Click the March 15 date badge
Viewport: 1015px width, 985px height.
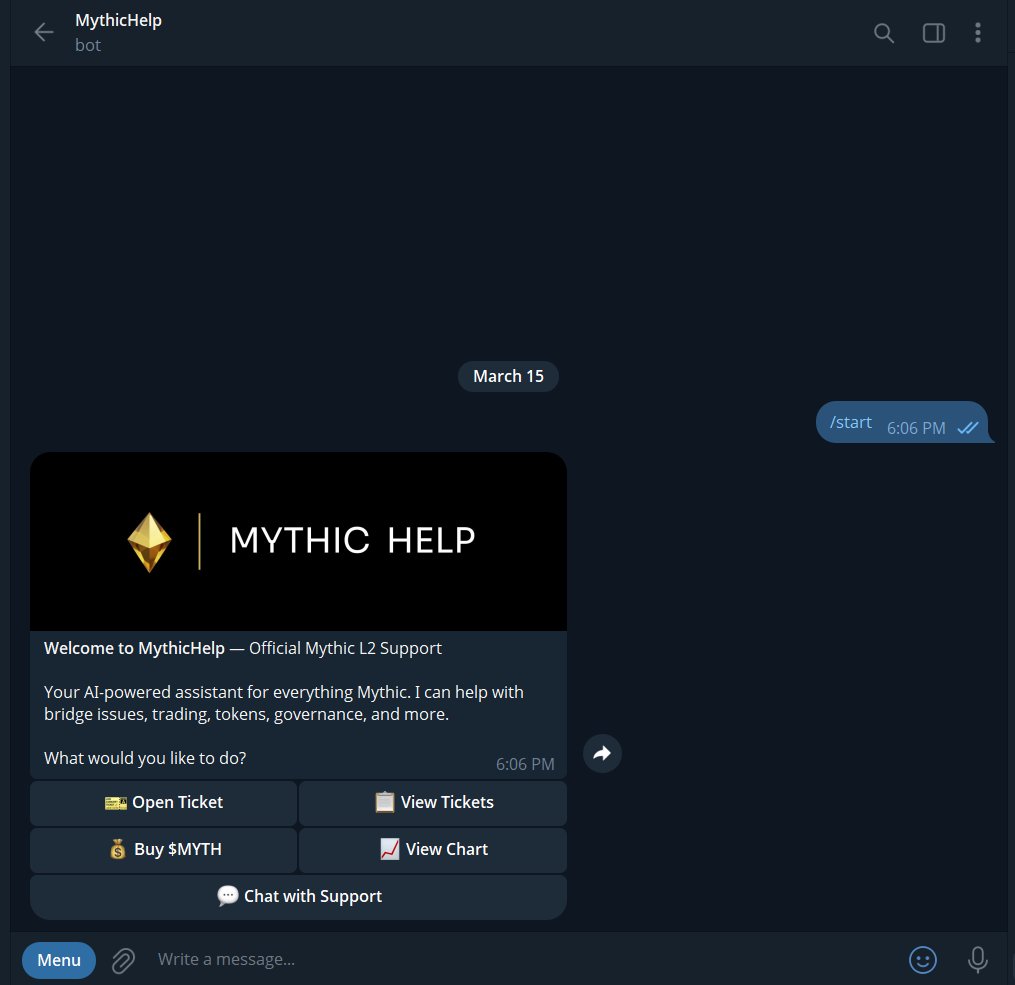pos(508,376)
